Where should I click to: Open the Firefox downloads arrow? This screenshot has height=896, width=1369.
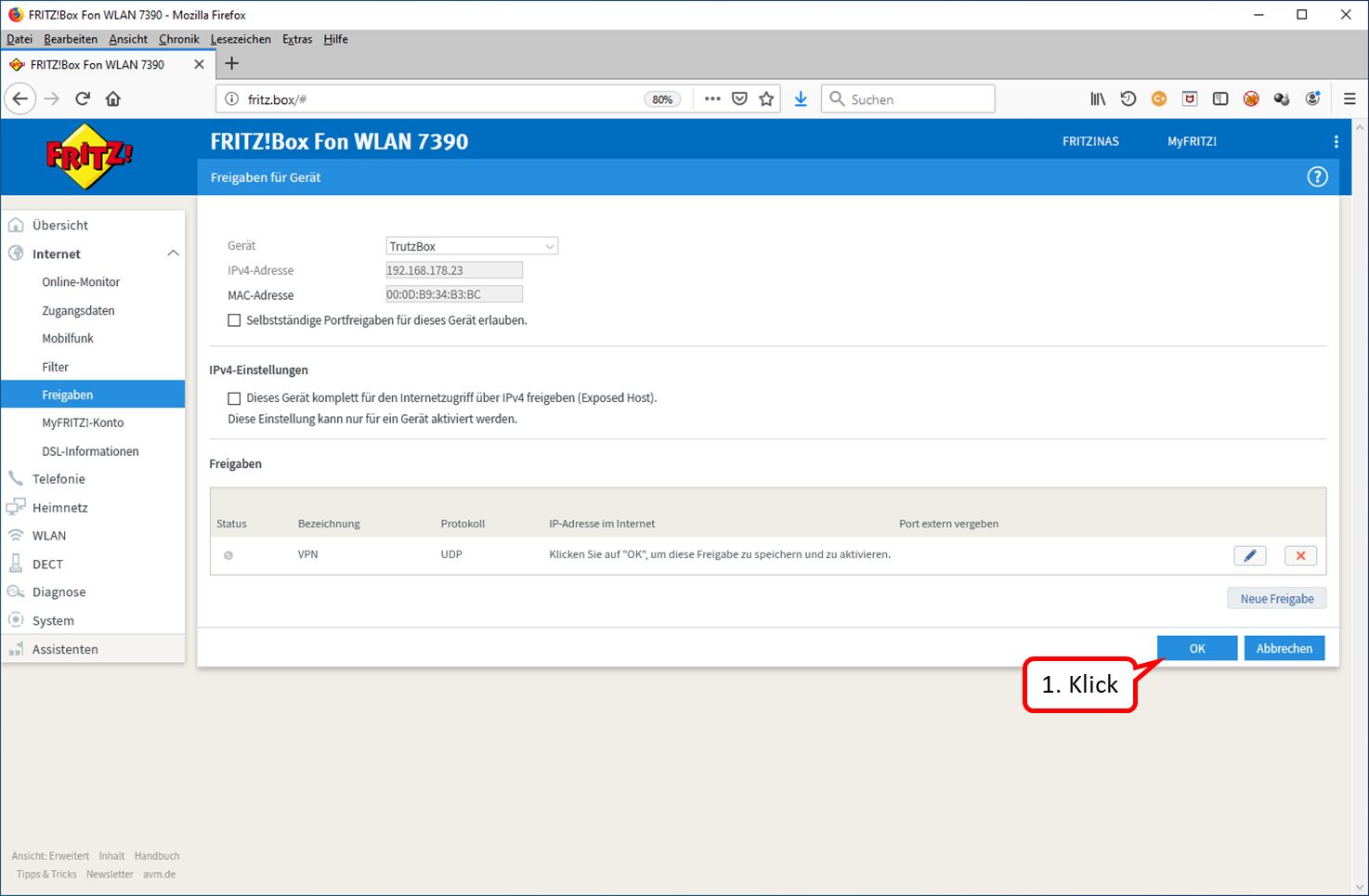click(x=801, y=98)
